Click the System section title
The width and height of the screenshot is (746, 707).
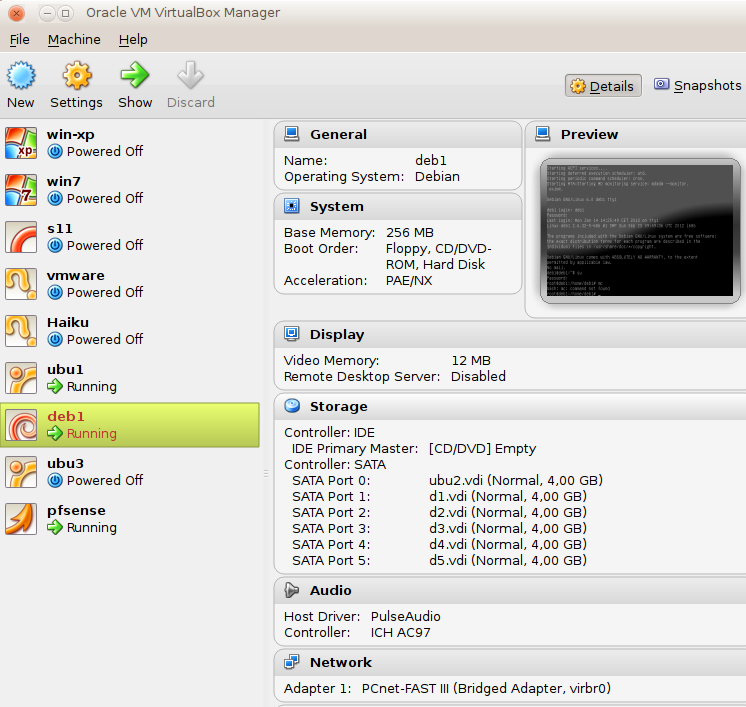[x=336, y=206]
